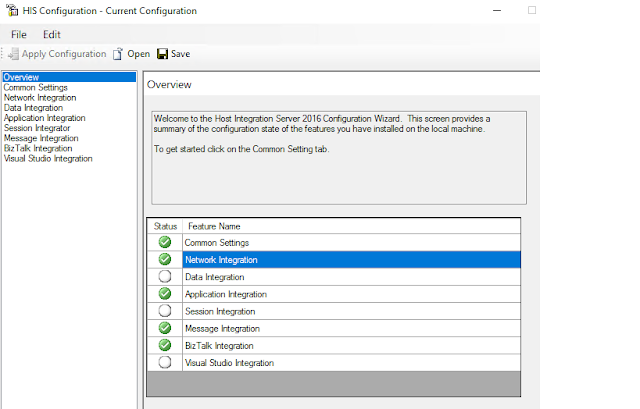
Task: Click the Save floppy disk icon
Action: coord(162,54)
